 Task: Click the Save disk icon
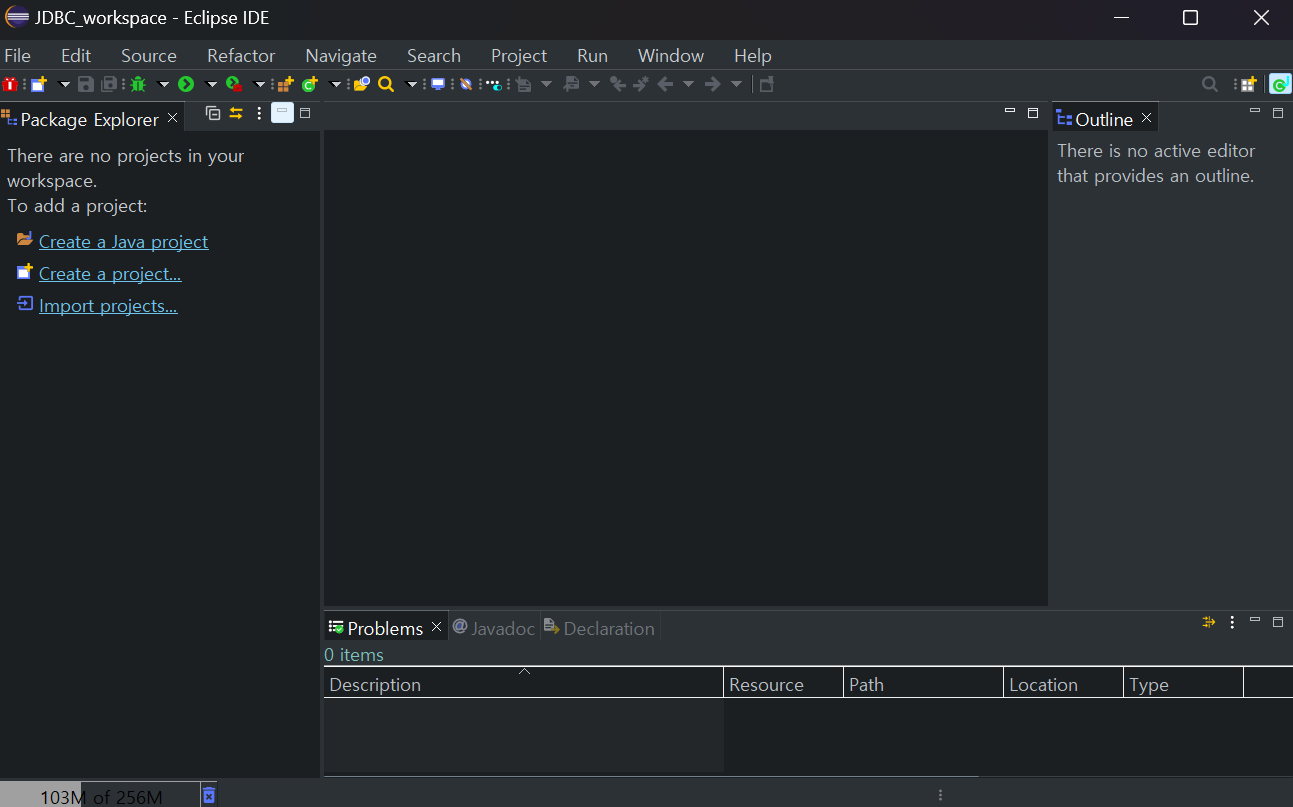[x=86, y=85]
